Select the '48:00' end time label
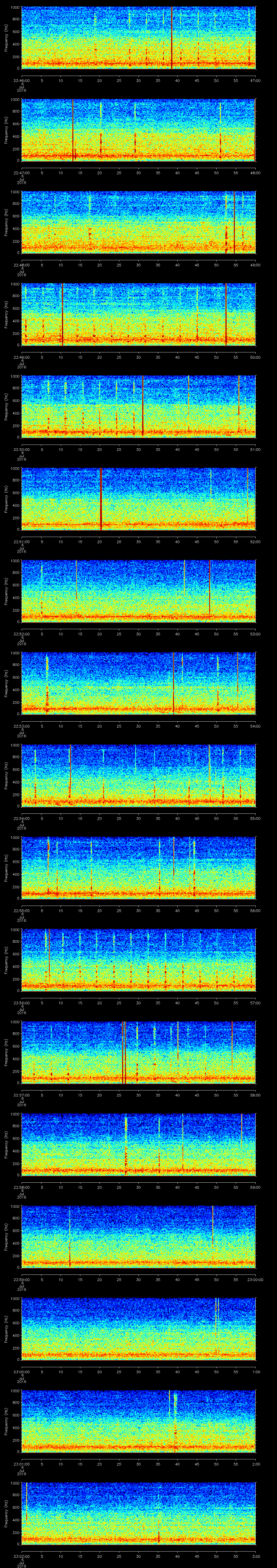277x1568 pixels. 255,173
